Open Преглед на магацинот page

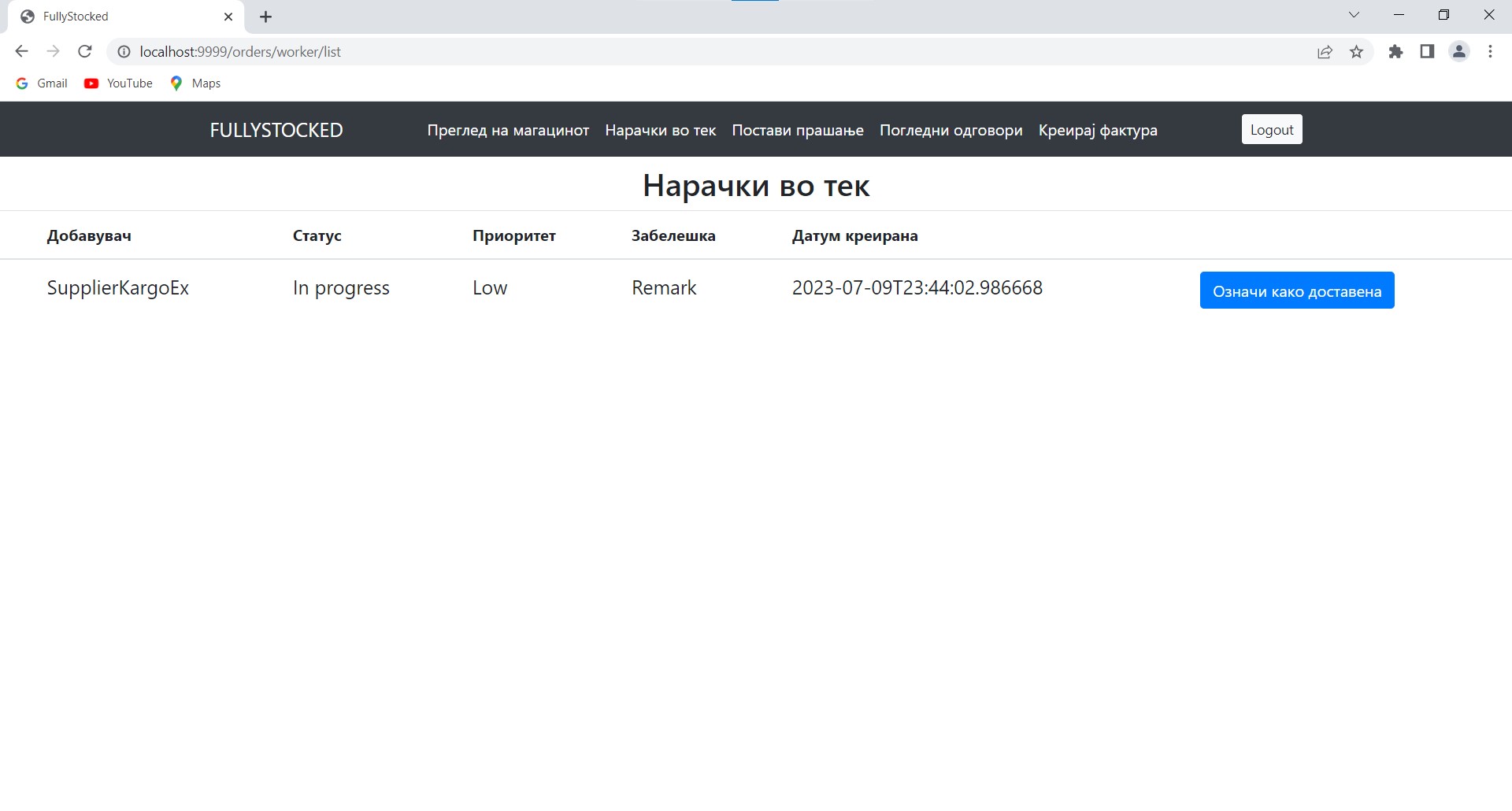click(508, 130)
